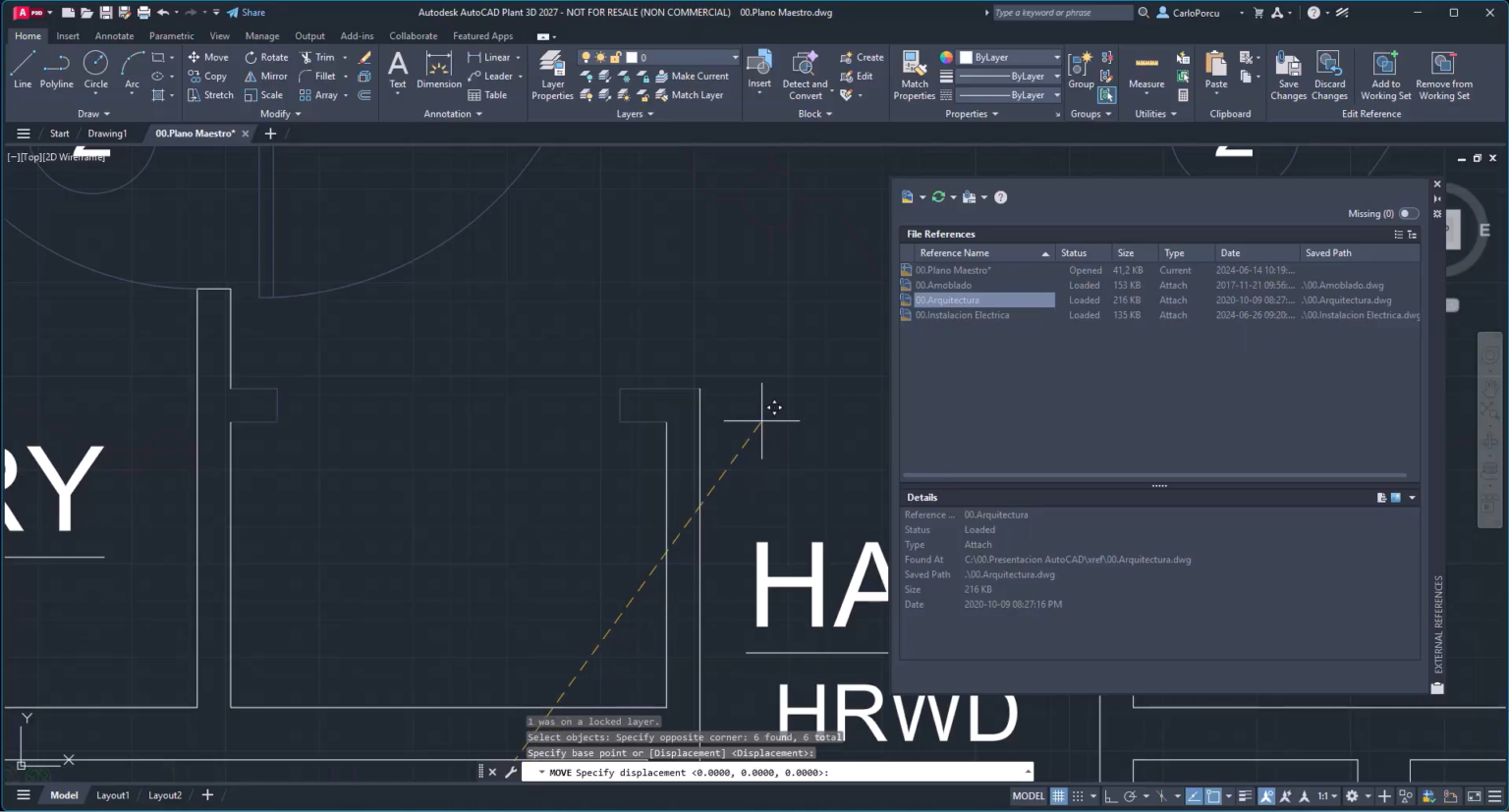Click the Erase tool icon
This screenshot has height=812, width=1509.
[x=364, y=57]
